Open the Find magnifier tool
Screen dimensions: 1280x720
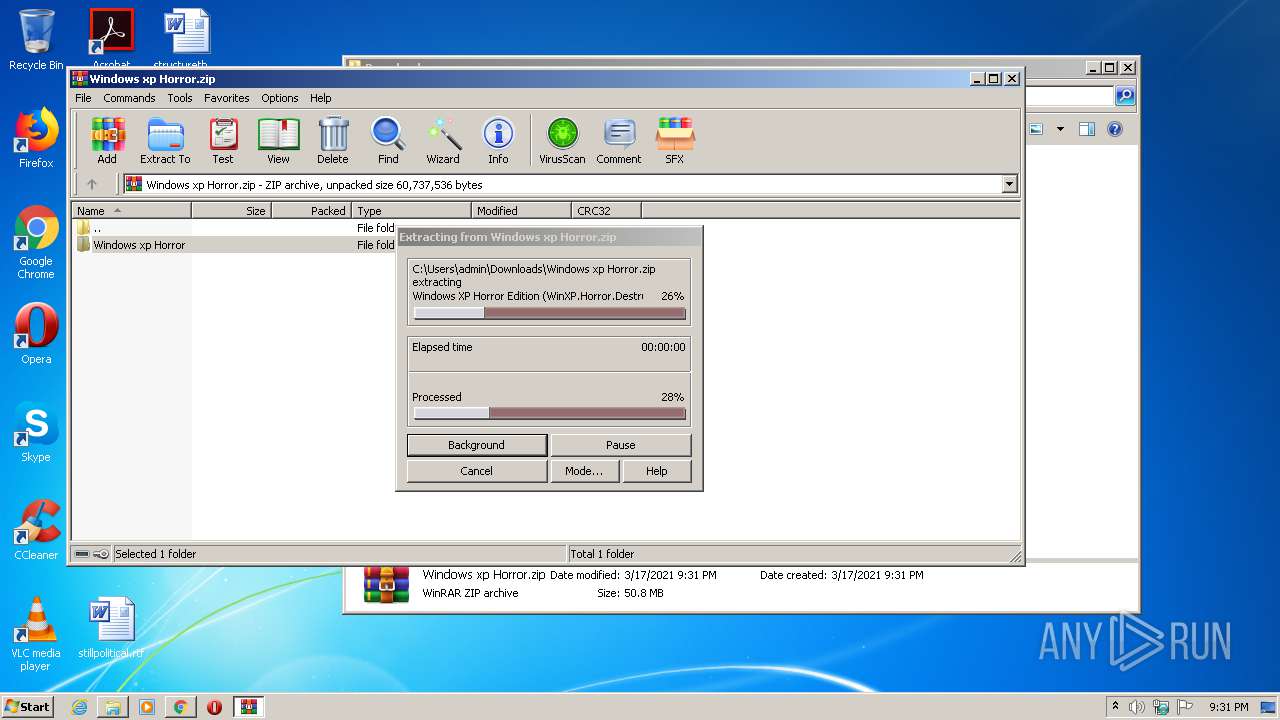point(388,140)
